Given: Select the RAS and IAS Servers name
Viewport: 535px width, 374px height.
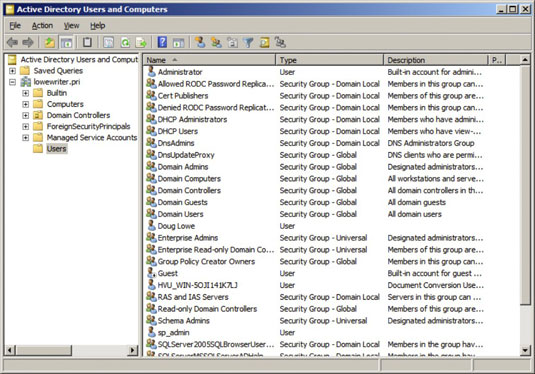Looking at the screenshot, I should pyautogui.click(x=193, y=297).
